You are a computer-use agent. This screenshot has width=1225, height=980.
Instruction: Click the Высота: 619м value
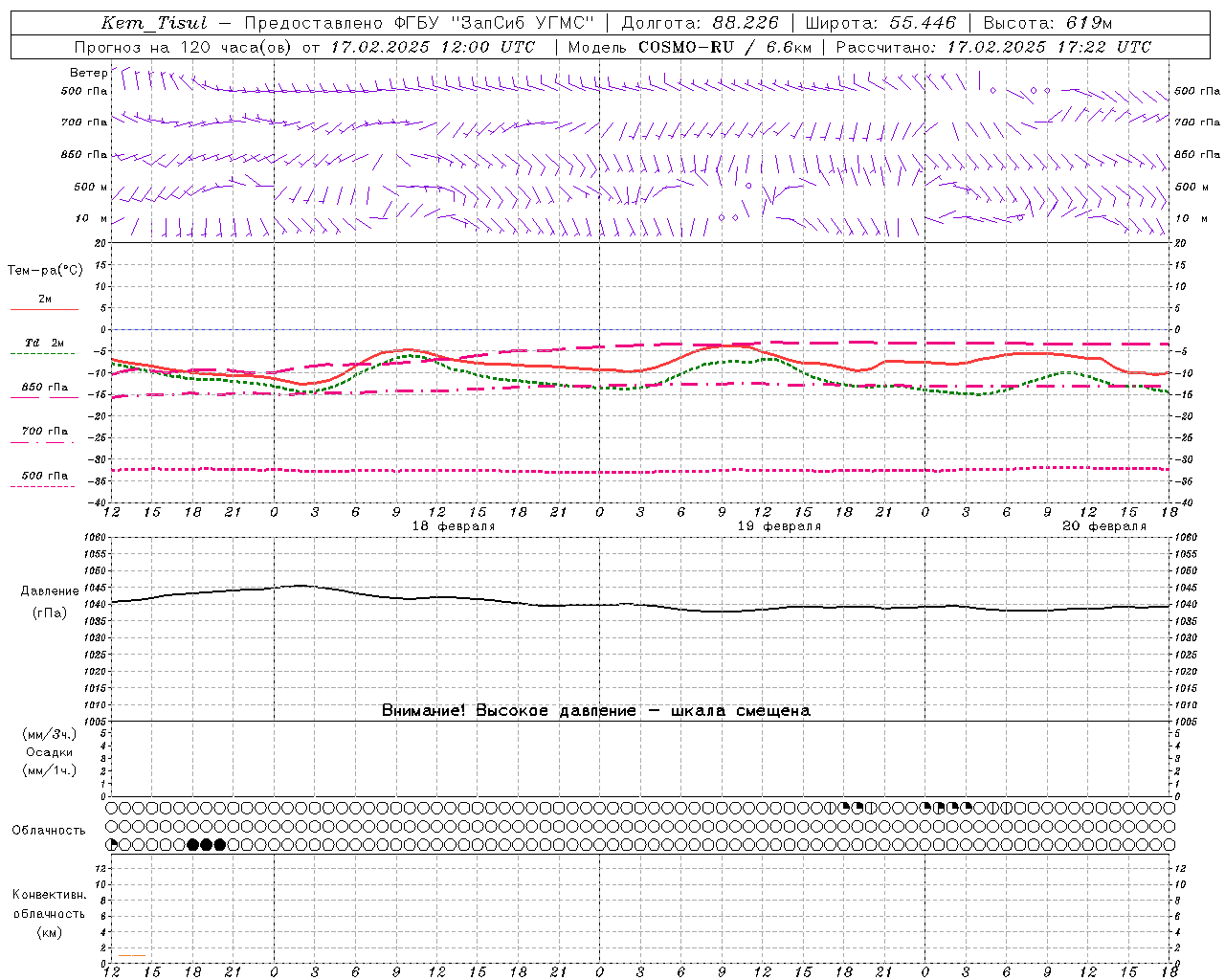click(1047, 24)
